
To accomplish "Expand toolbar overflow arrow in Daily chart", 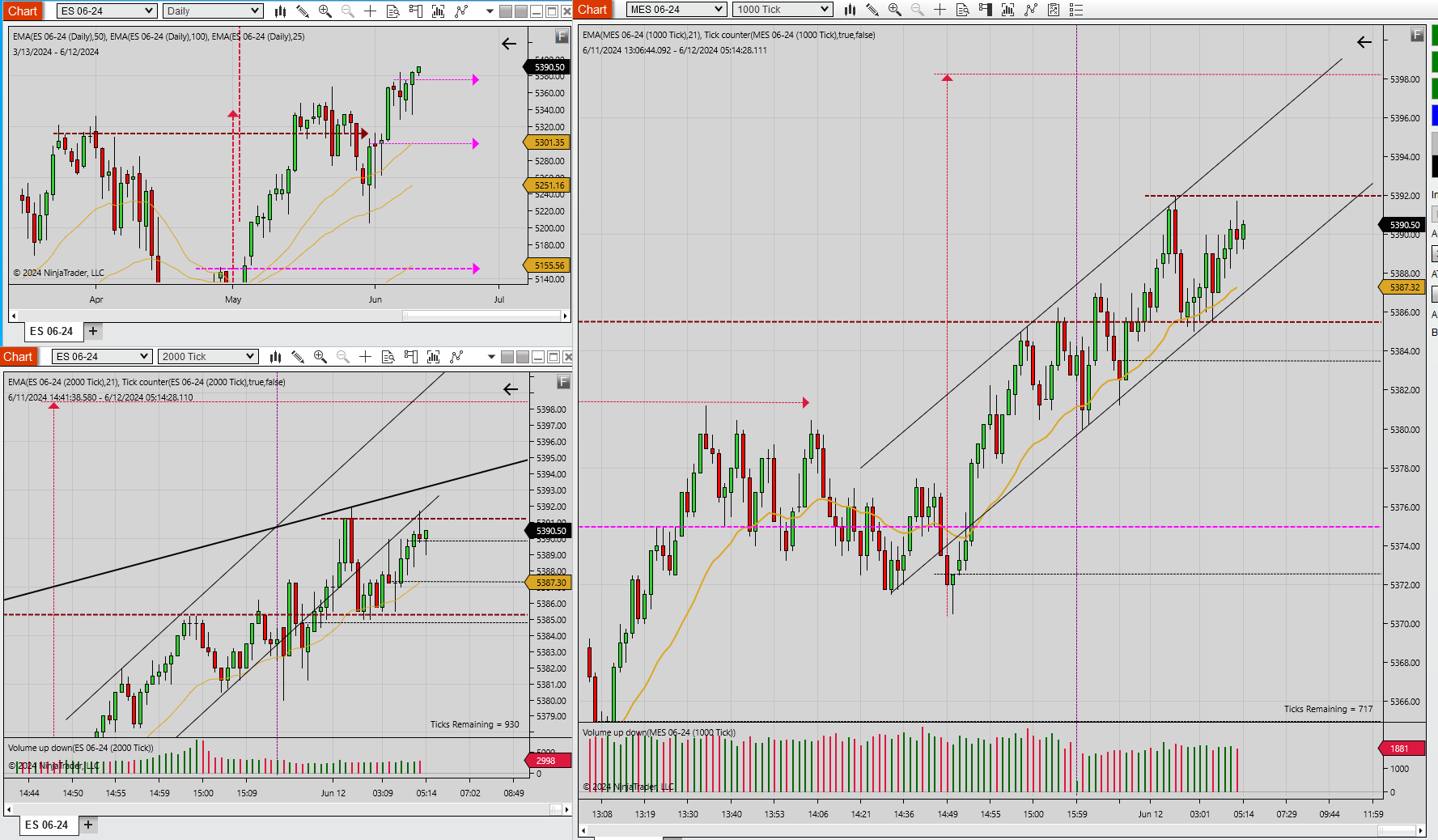I will tap(490, 11).
